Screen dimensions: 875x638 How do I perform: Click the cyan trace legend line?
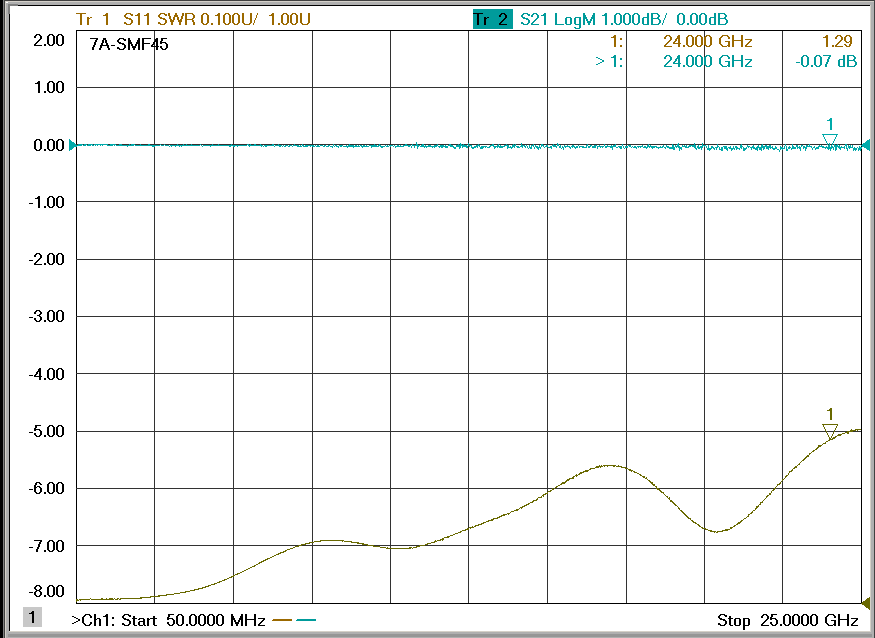pyautogui.click(x=306, y=620)
